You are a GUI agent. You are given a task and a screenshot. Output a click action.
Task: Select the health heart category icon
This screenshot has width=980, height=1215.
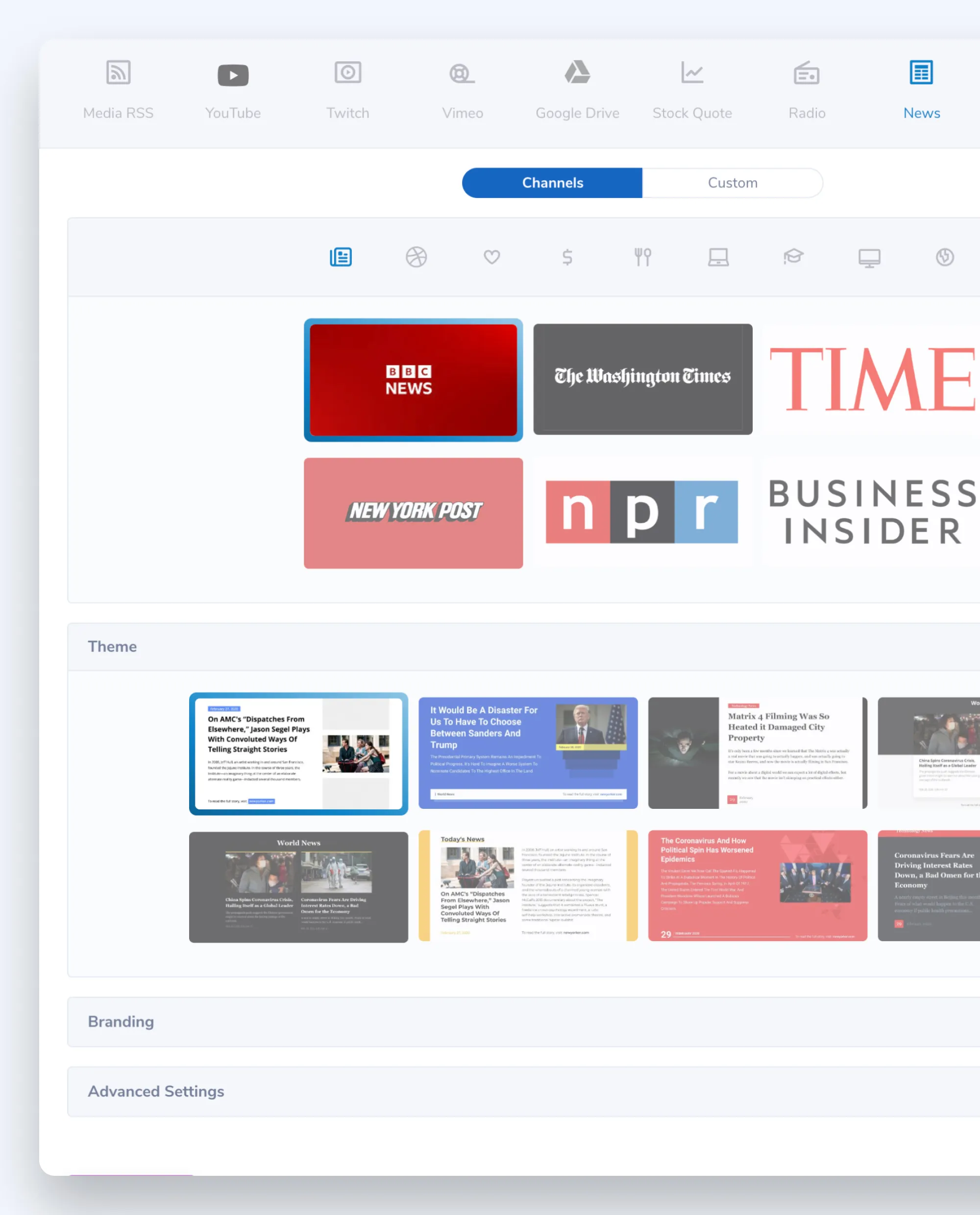pyautogui.click(x=491, y=257)
